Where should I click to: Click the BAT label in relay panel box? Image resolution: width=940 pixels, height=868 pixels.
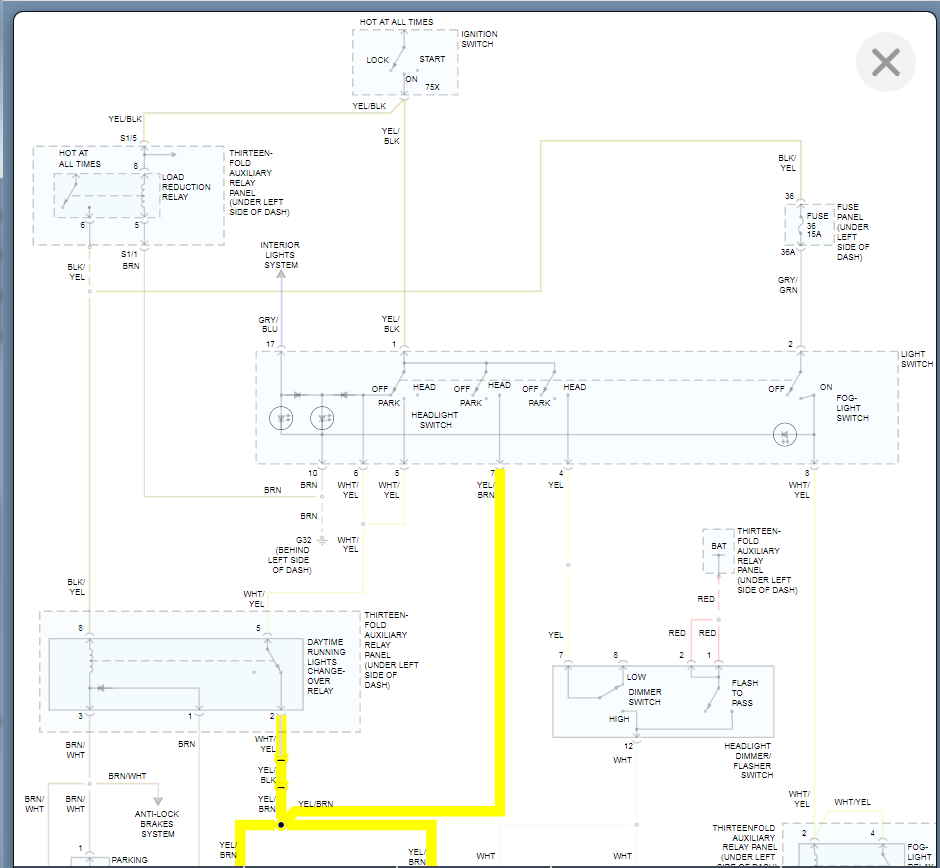tap(718, 545)
